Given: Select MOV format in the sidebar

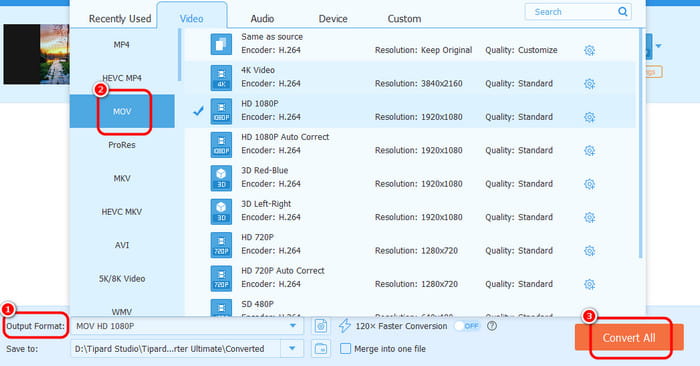Looking at the screenshot, I should (x=122, y=112).
